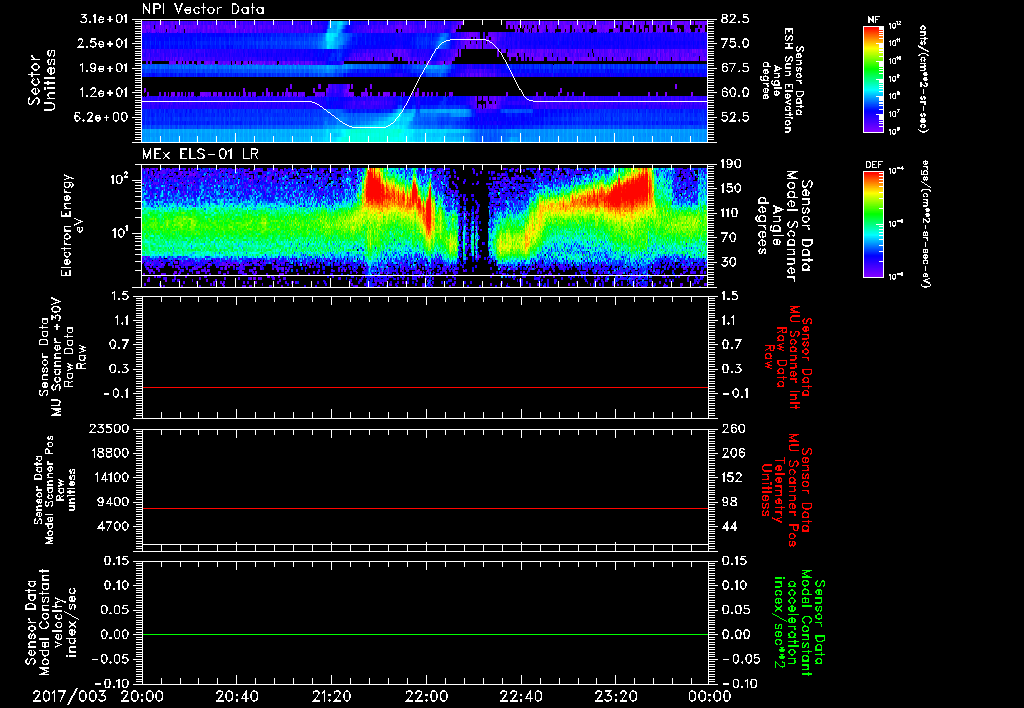Click the 'MEx ELS-01 LR' panel title
Image resolution: width=1024 pixels, height=708 pixels.
(x=199, y=154)
